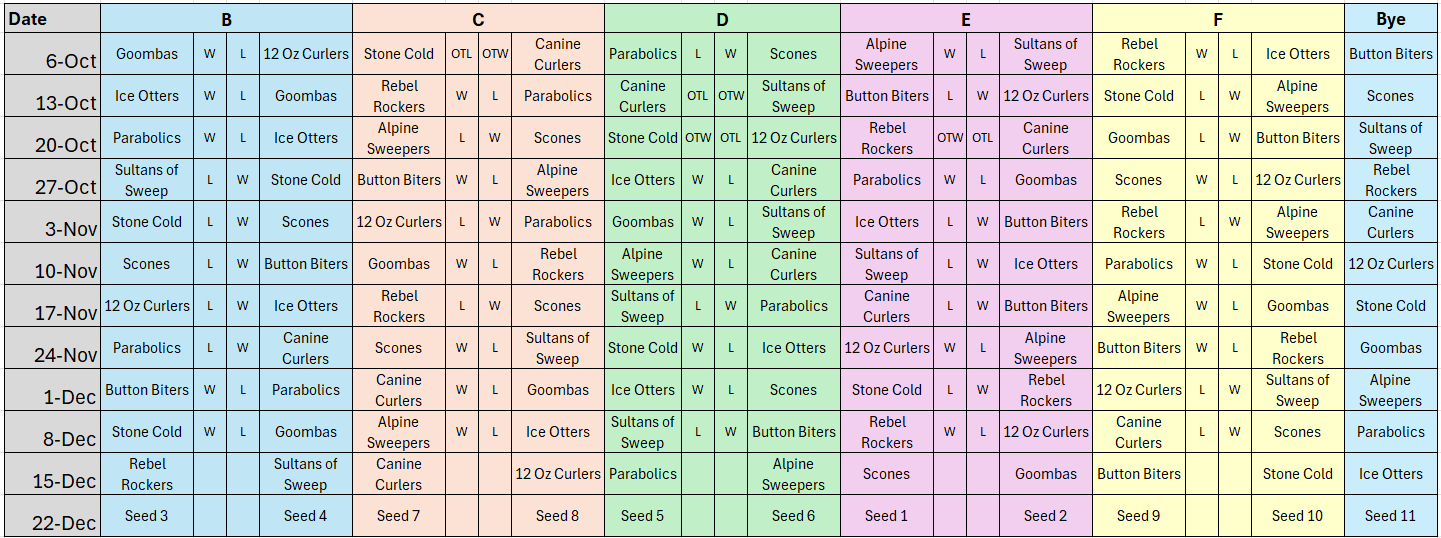Select the D group header cell
Image resolution: width=1441 pixels, height=538 pixels.
coord(722,18)
